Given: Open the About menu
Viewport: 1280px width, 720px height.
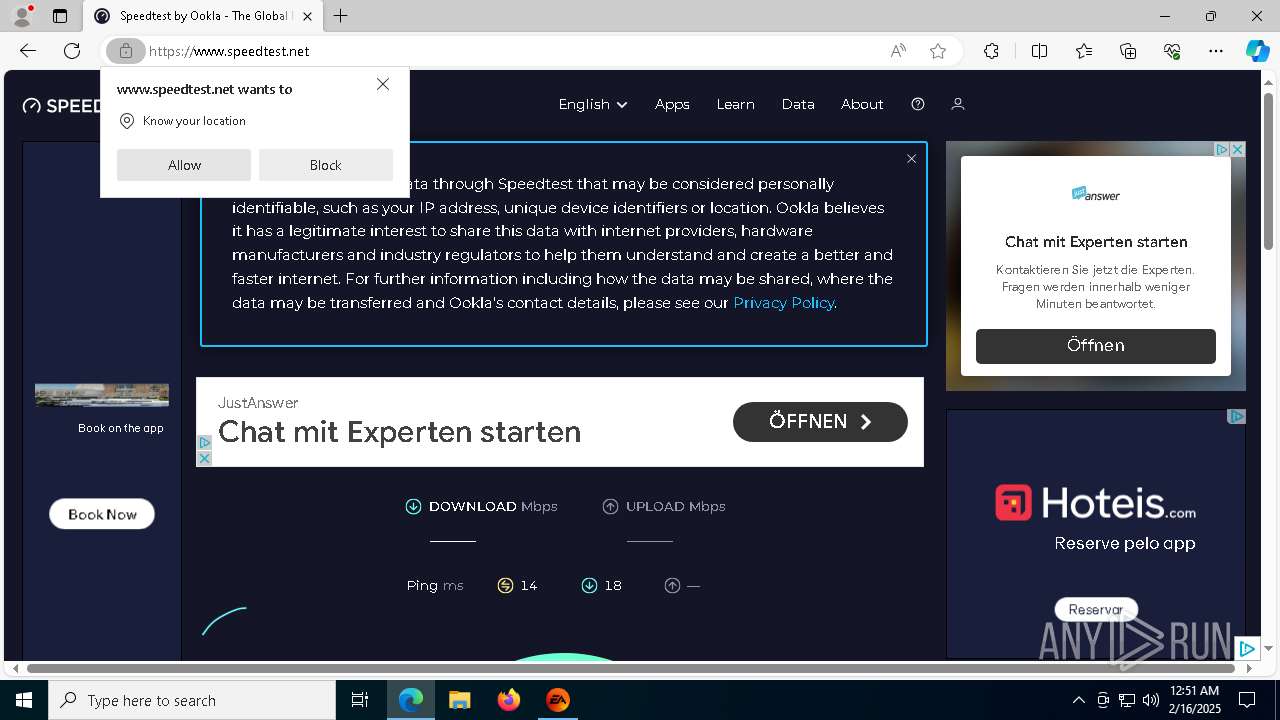Looking at the screenshot, I should pyautogui.click(x=862, y=104).
